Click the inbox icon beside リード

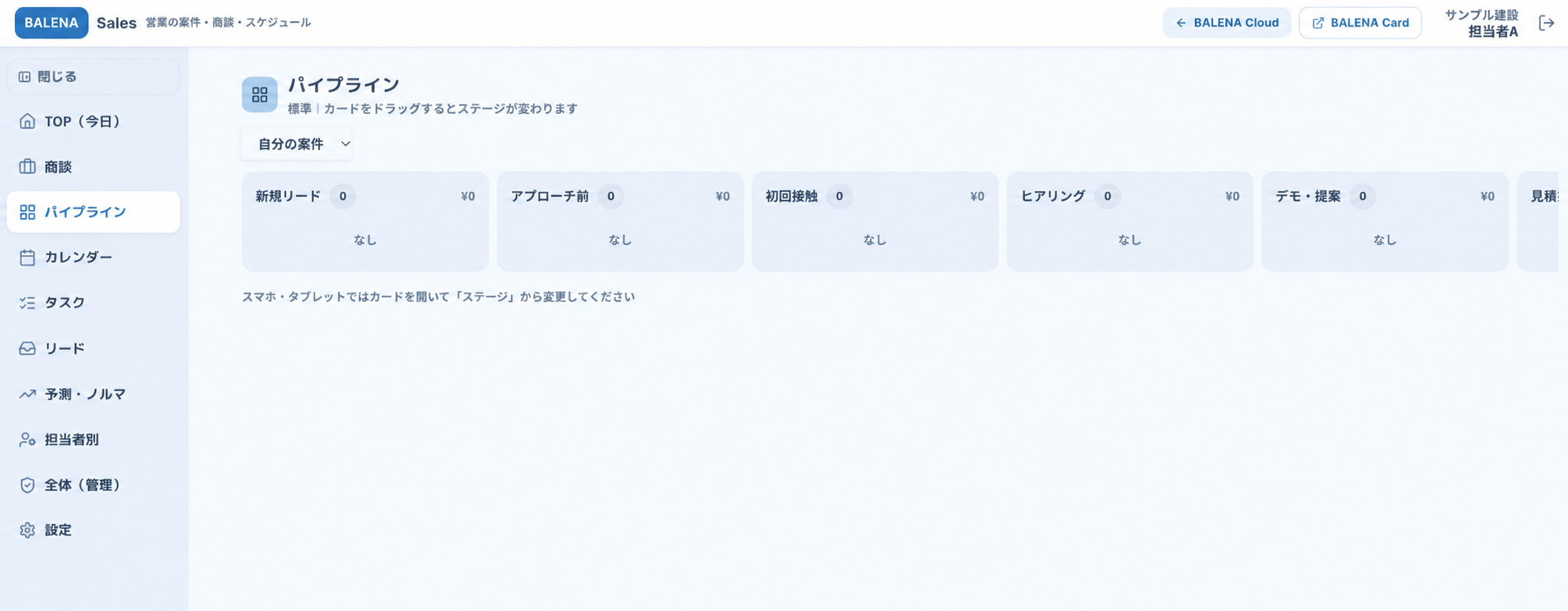coord(27,348)
